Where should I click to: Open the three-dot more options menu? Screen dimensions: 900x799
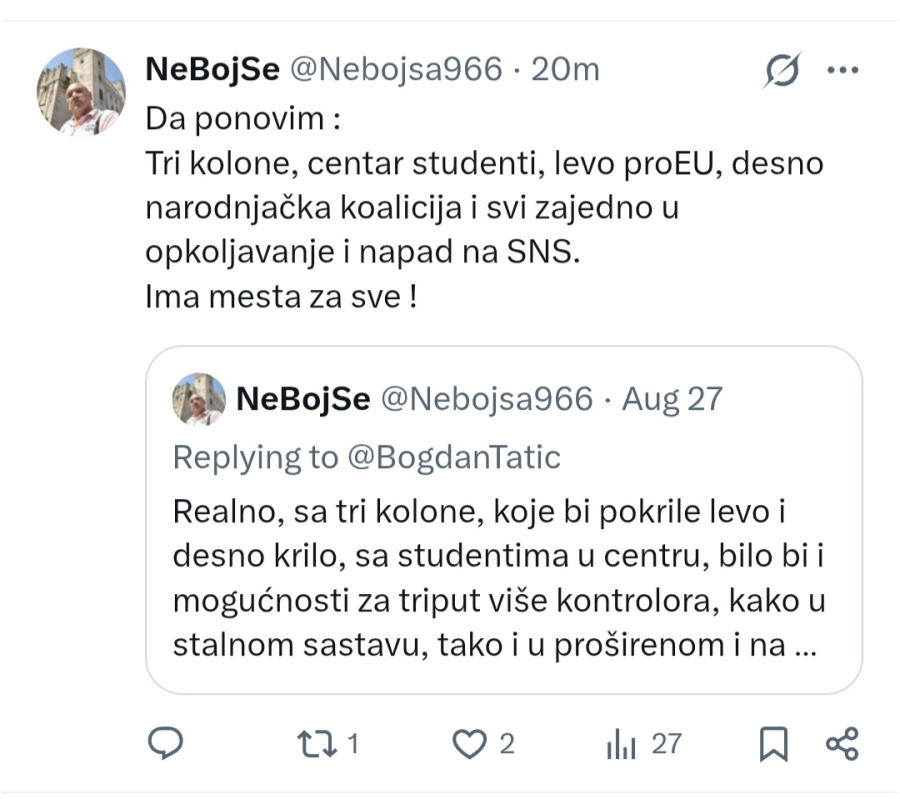pyautogui.click(x=843, y=71)
